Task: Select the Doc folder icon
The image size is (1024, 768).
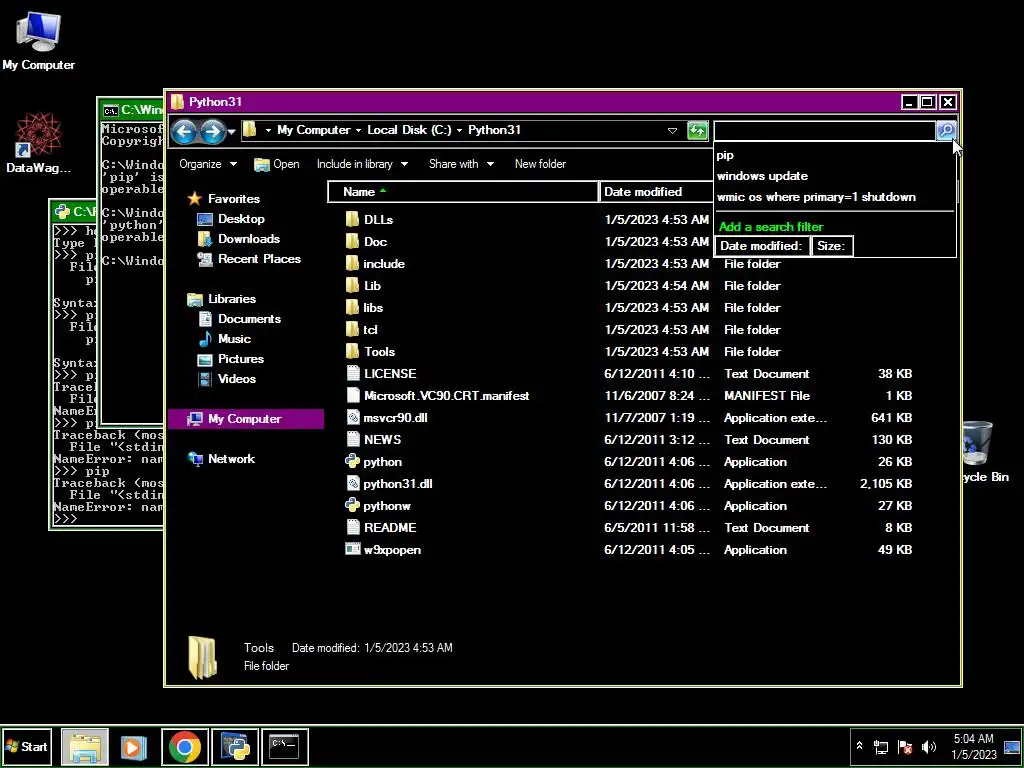Action: [353, 242]
